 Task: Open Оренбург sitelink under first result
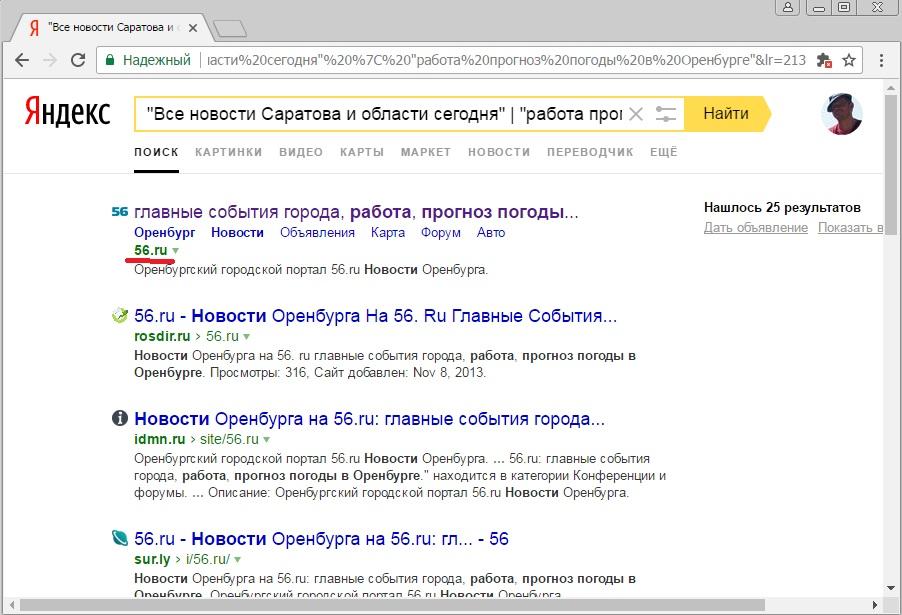[x=164, y=232]
